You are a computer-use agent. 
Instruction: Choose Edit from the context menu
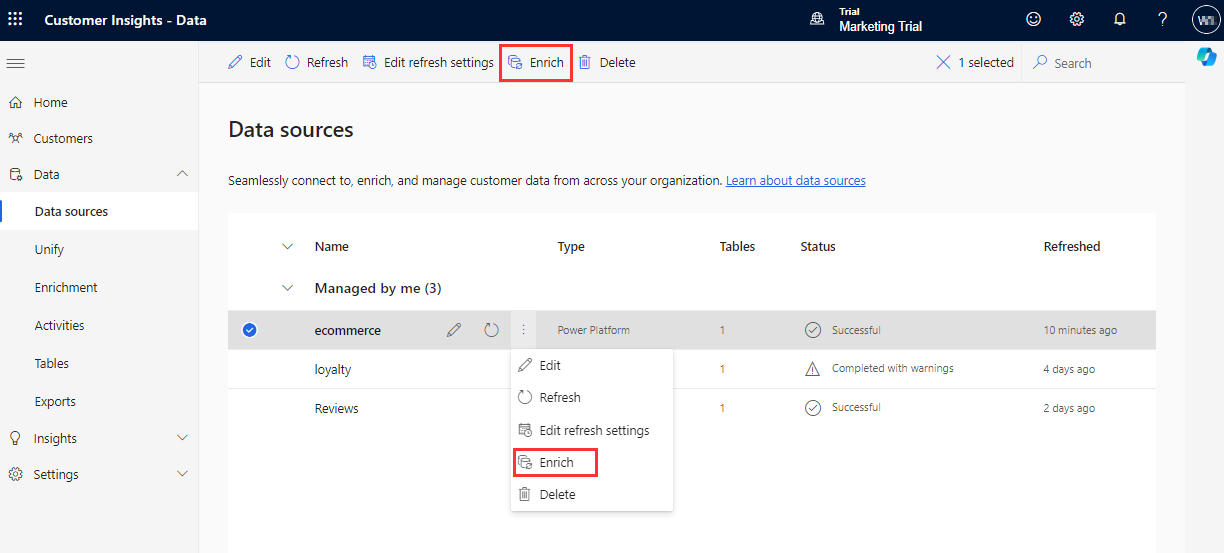(x=592, y=365)
